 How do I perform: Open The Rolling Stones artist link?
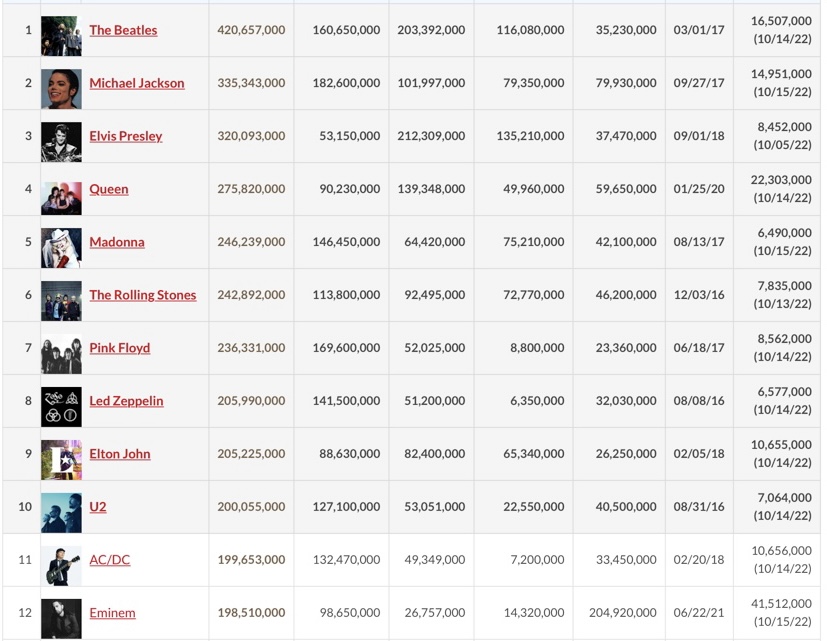coord(142,295)
